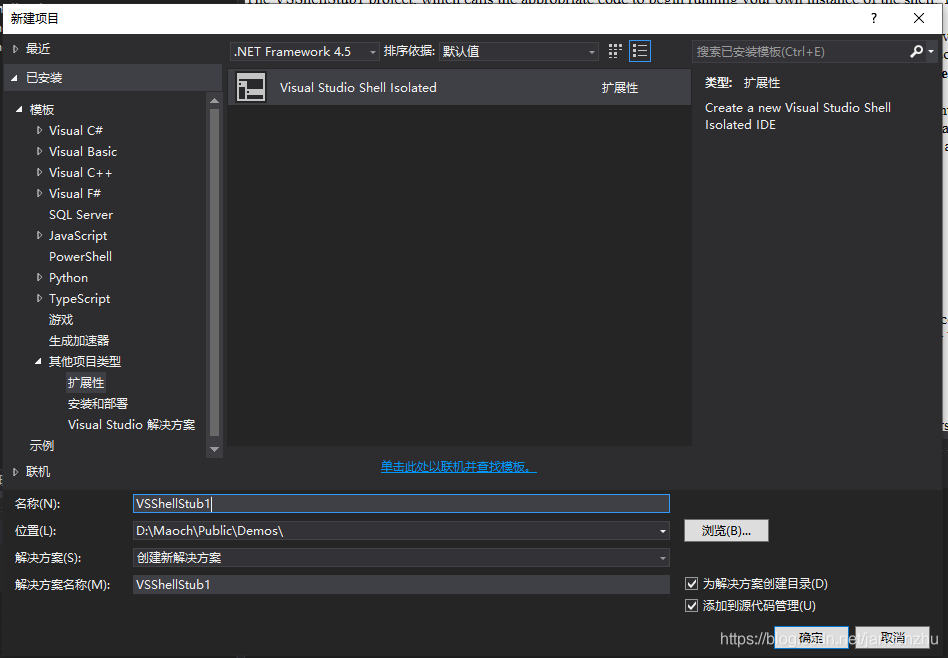948x658 pixels.
Task: Select Visual Studio 解决方案 category
Action: (x=131, y=425)
